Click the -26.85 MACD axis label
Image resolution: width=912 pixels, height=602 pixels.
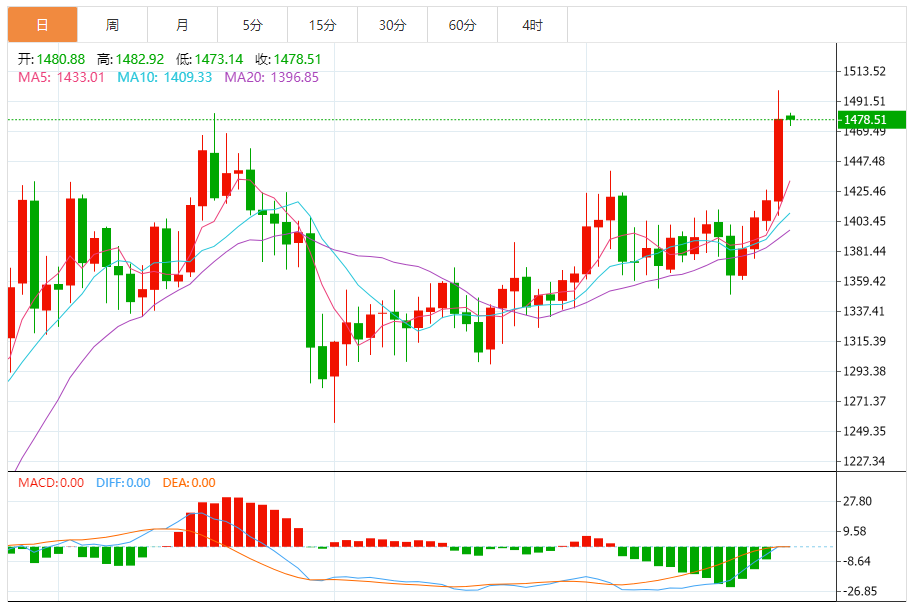click(x=860, y=592)
